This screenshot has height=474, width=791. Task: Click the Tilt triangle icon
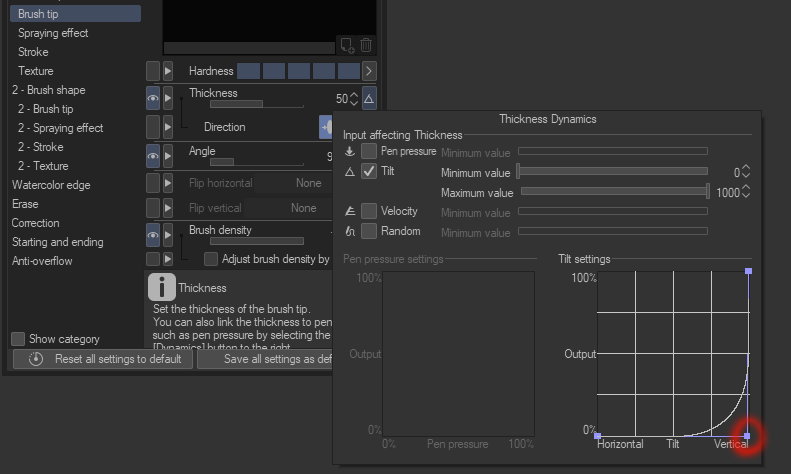pos(350,172)
